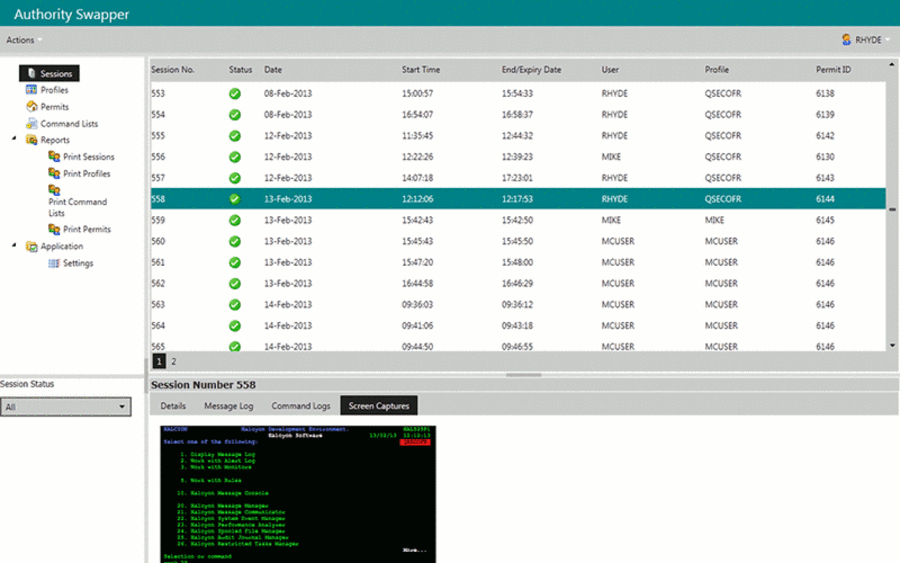Click the green status check for session 562
Image resolution: width=900 pixels, height=563 pixels.
(235, 284)
